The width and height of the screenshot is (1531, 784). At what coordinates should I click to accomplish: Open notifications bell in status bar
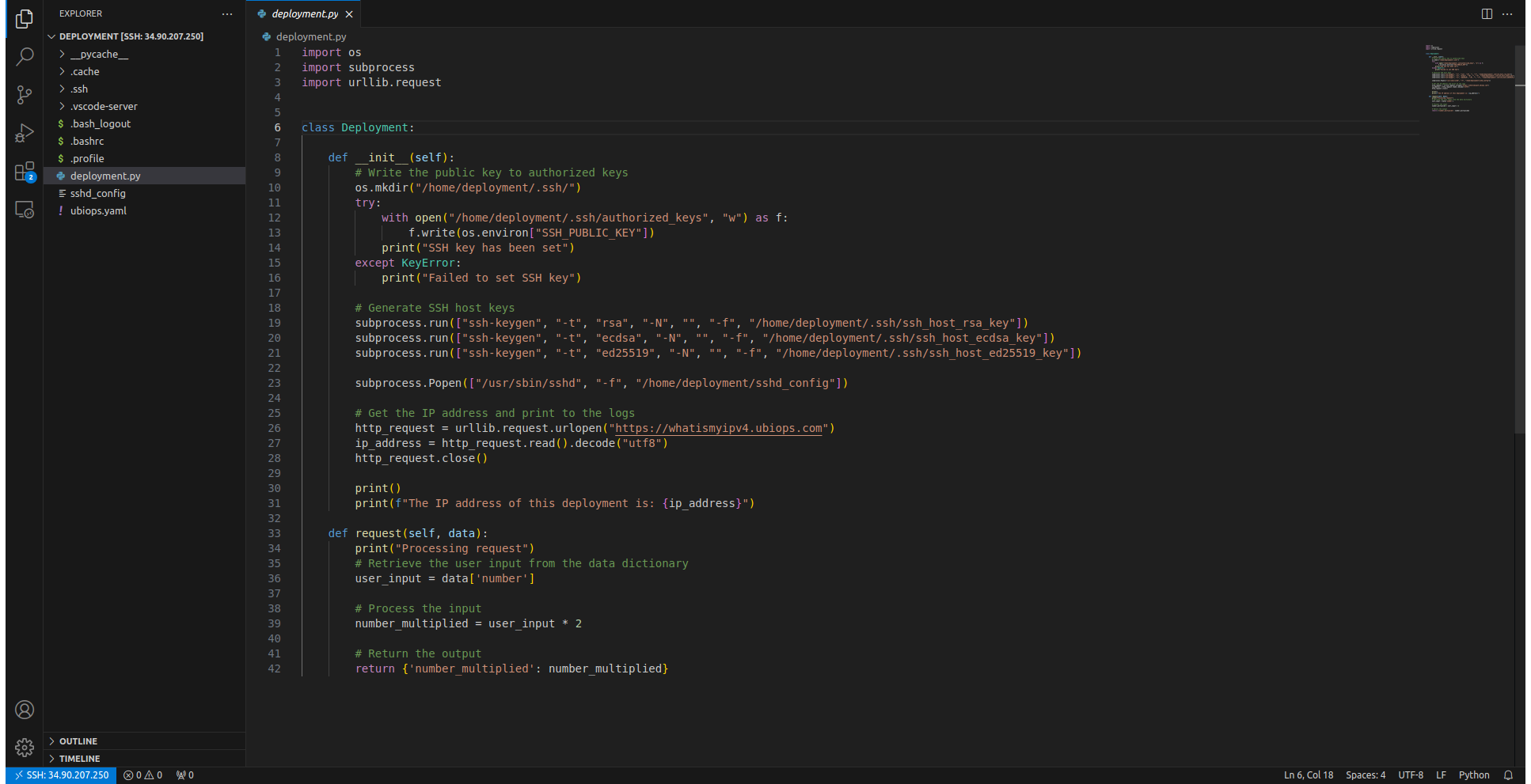pyautogui.click(x=1508, y=775)
